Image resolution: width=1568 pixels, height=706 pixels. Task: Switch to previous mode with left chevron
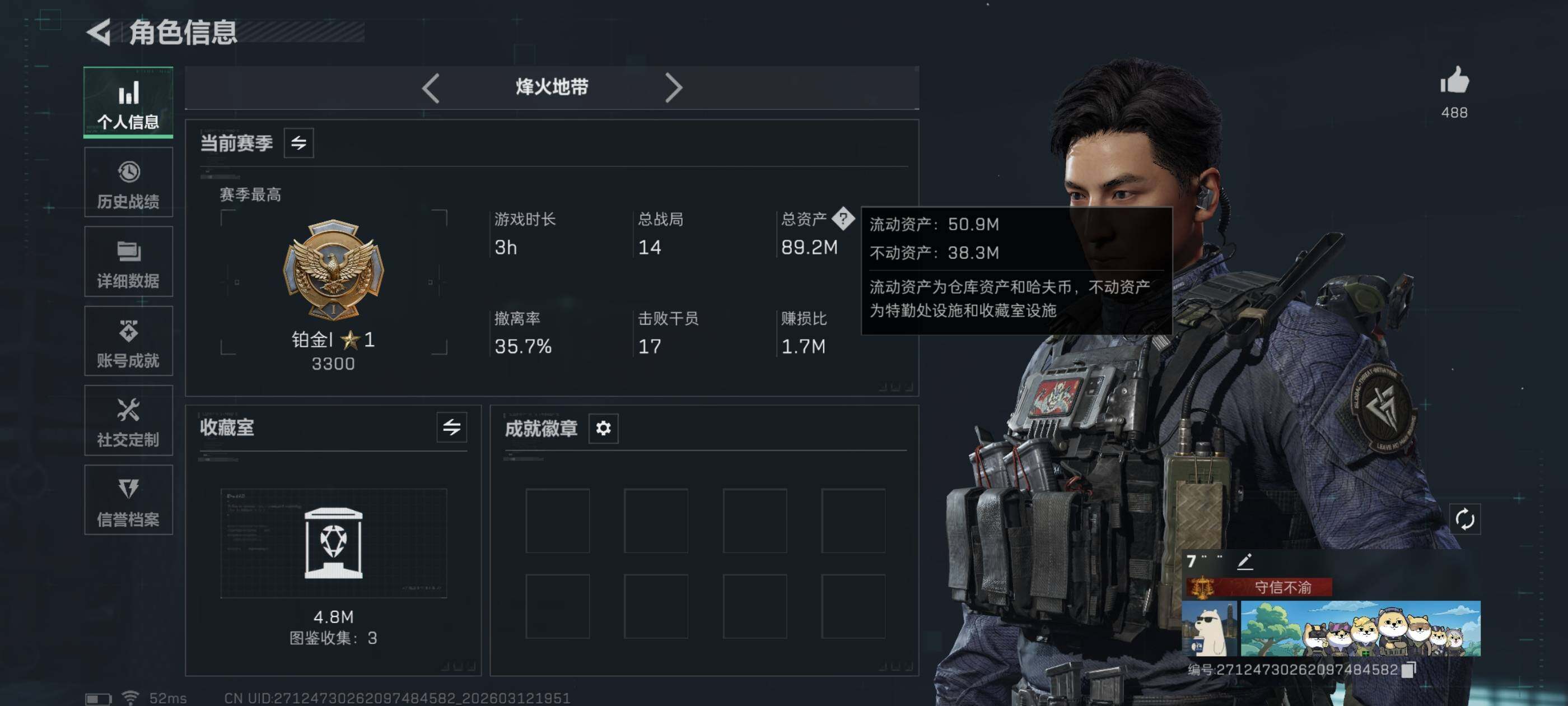(431, 89)
